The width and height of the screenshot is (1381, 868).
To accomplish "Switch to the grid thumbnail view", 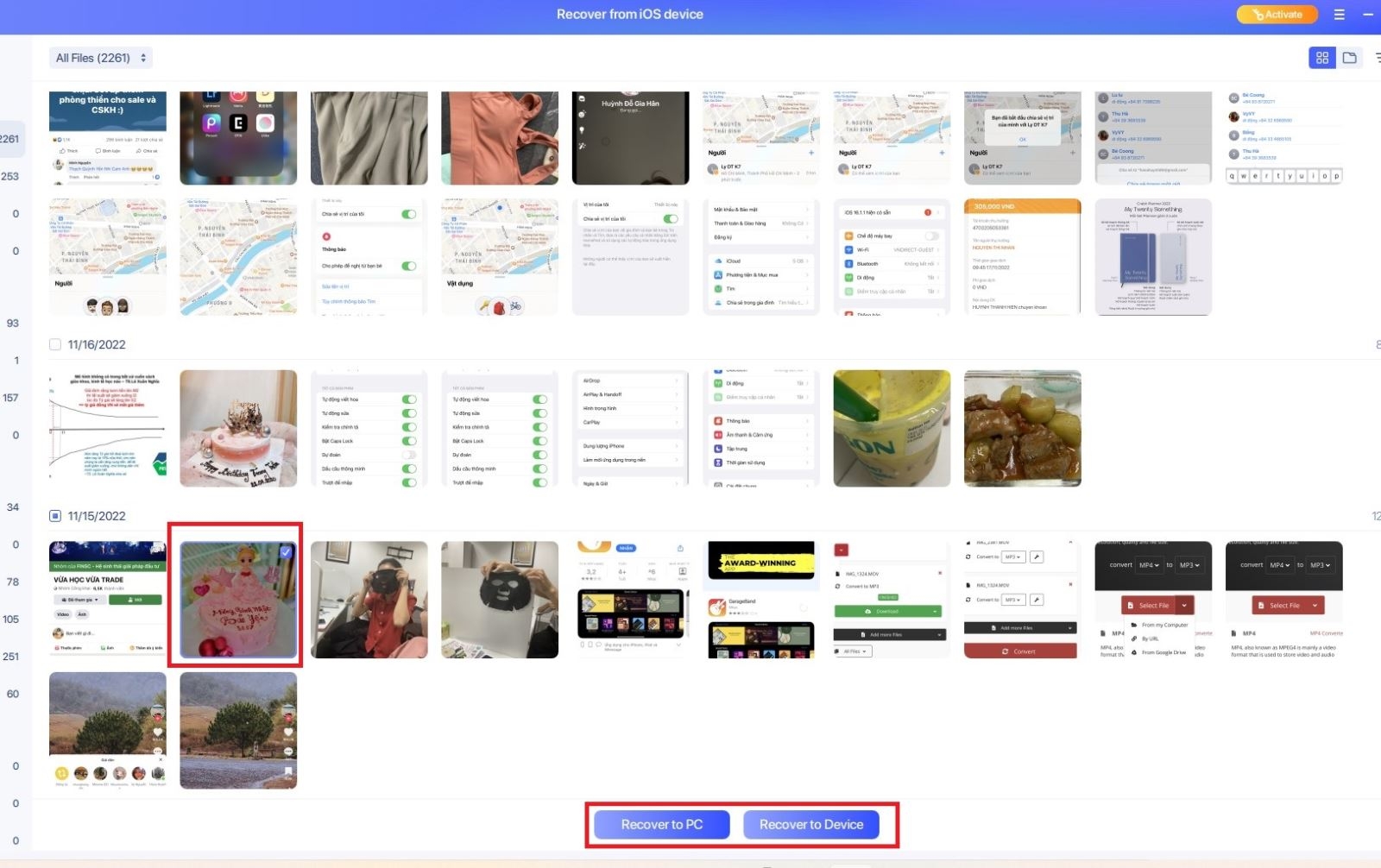I will [1321, 58].
